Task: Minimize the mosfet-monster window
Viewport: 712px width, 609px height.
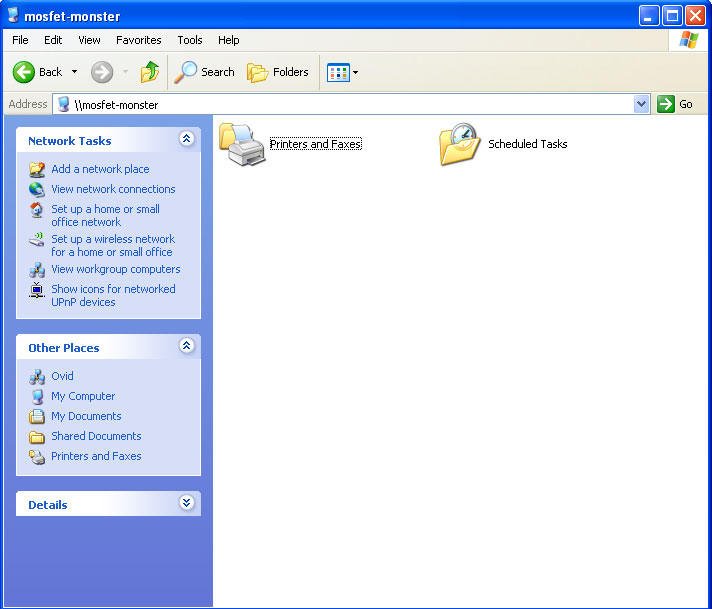Action: tap(648, 16)
